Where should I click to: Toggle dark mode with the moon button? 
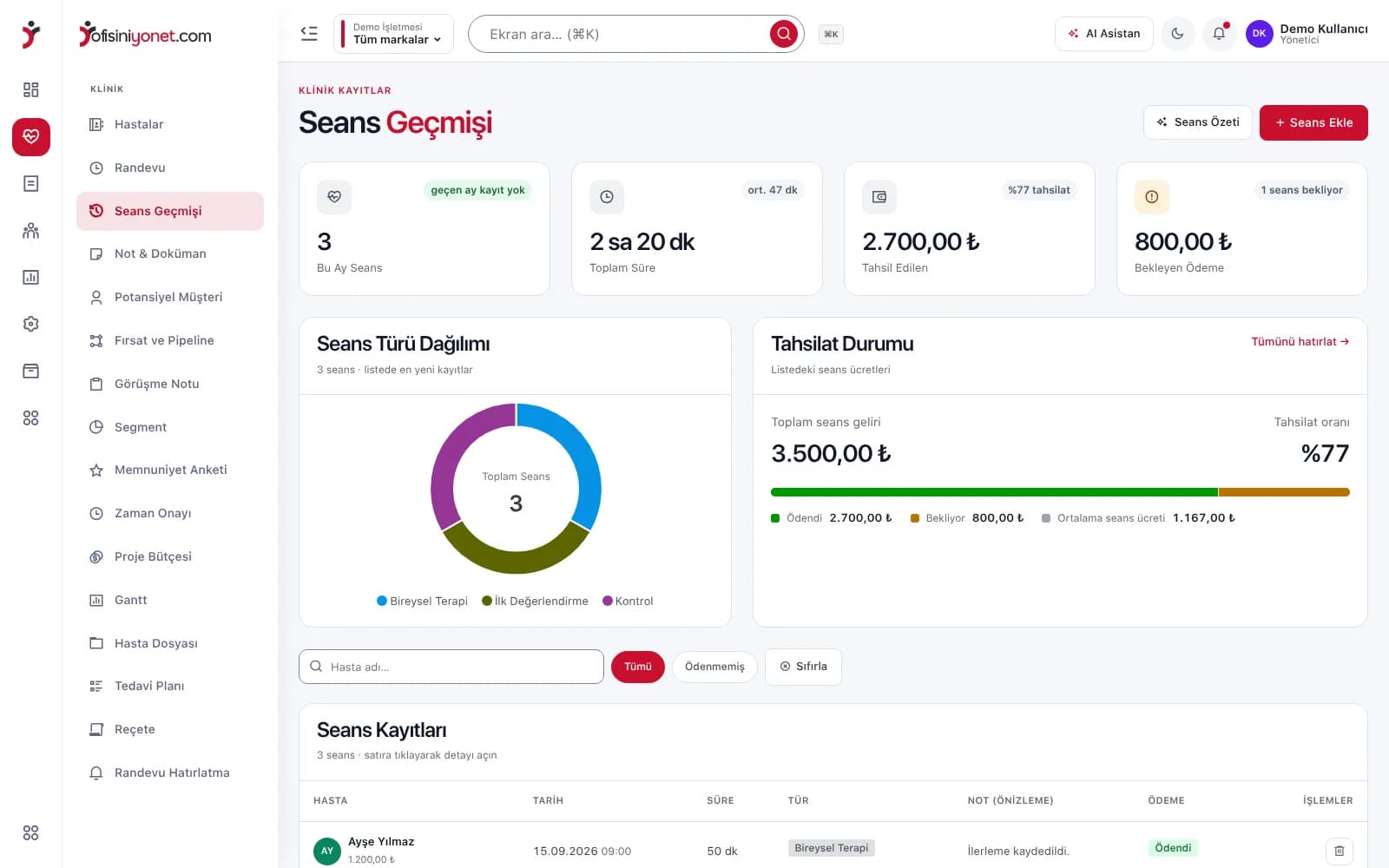tap(1177, 34)
